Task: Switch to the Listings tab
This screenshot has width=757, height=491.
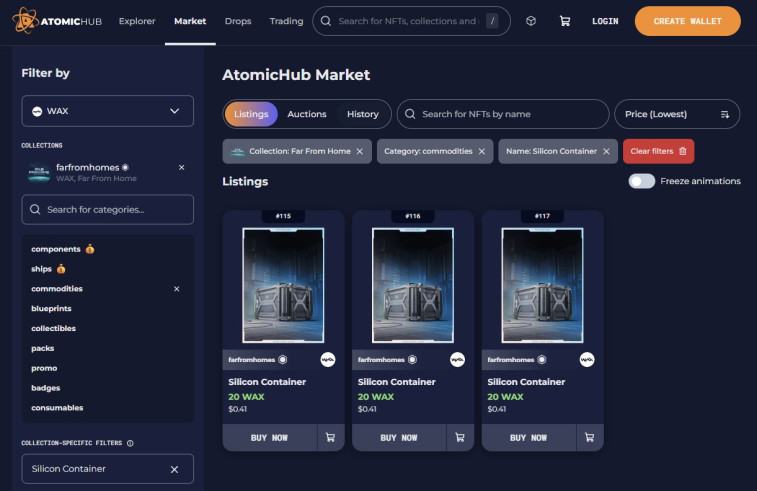Action: 251,114
